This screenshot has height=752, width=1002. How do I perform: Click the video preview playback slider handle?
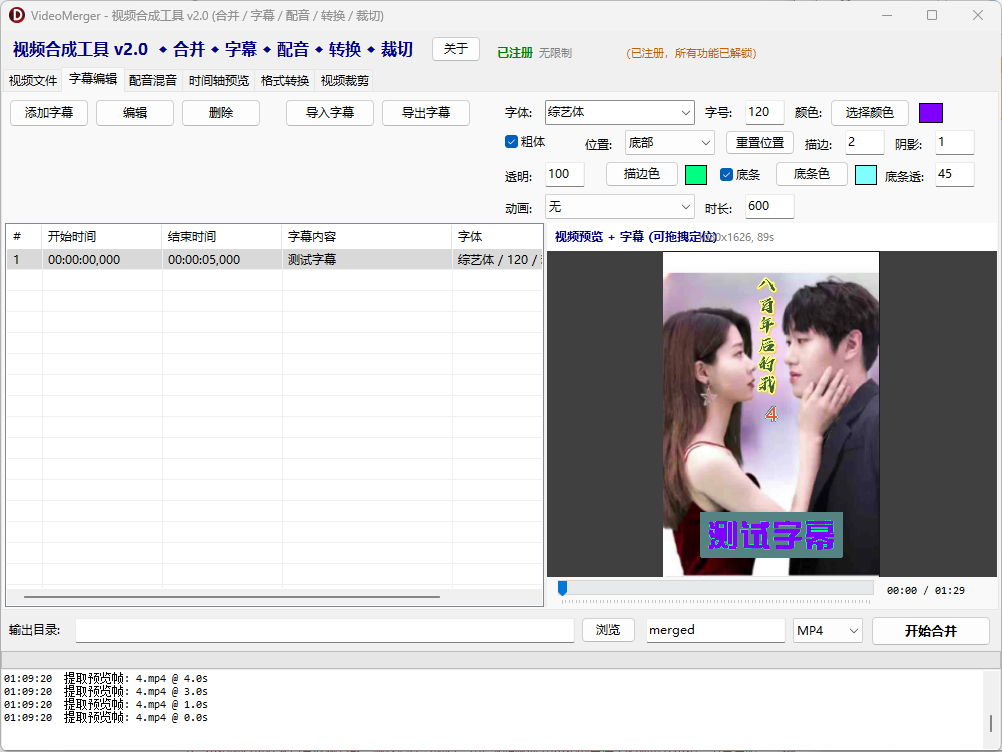click(562, 589)
